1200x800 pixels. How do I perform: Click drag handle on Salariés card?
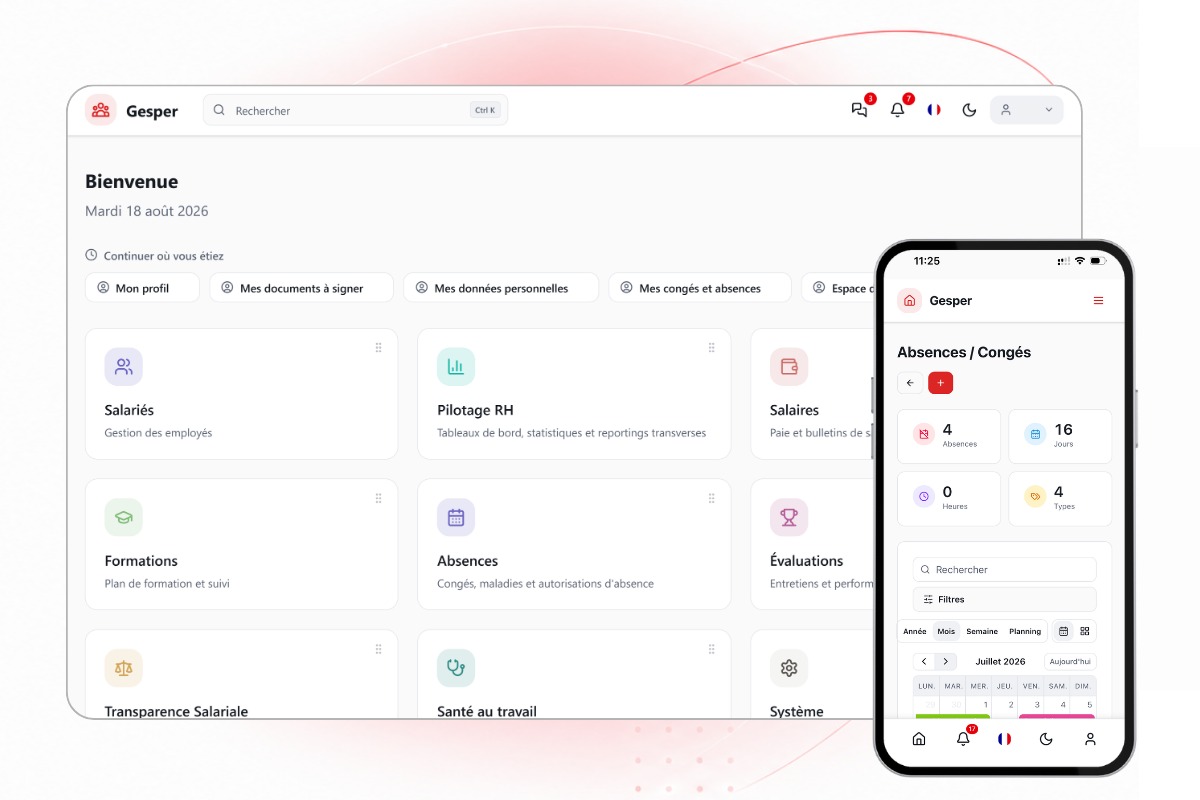(x=378, y=348)
